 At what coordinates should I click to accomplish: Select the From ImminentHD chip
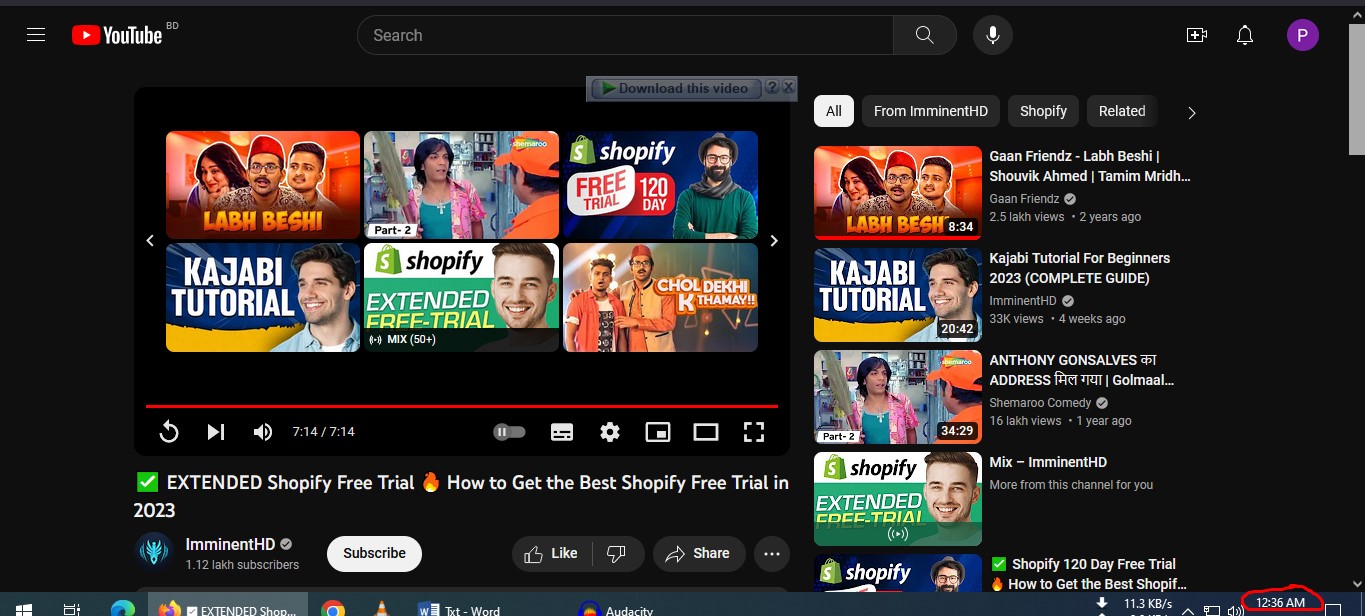tap(930, 111)
